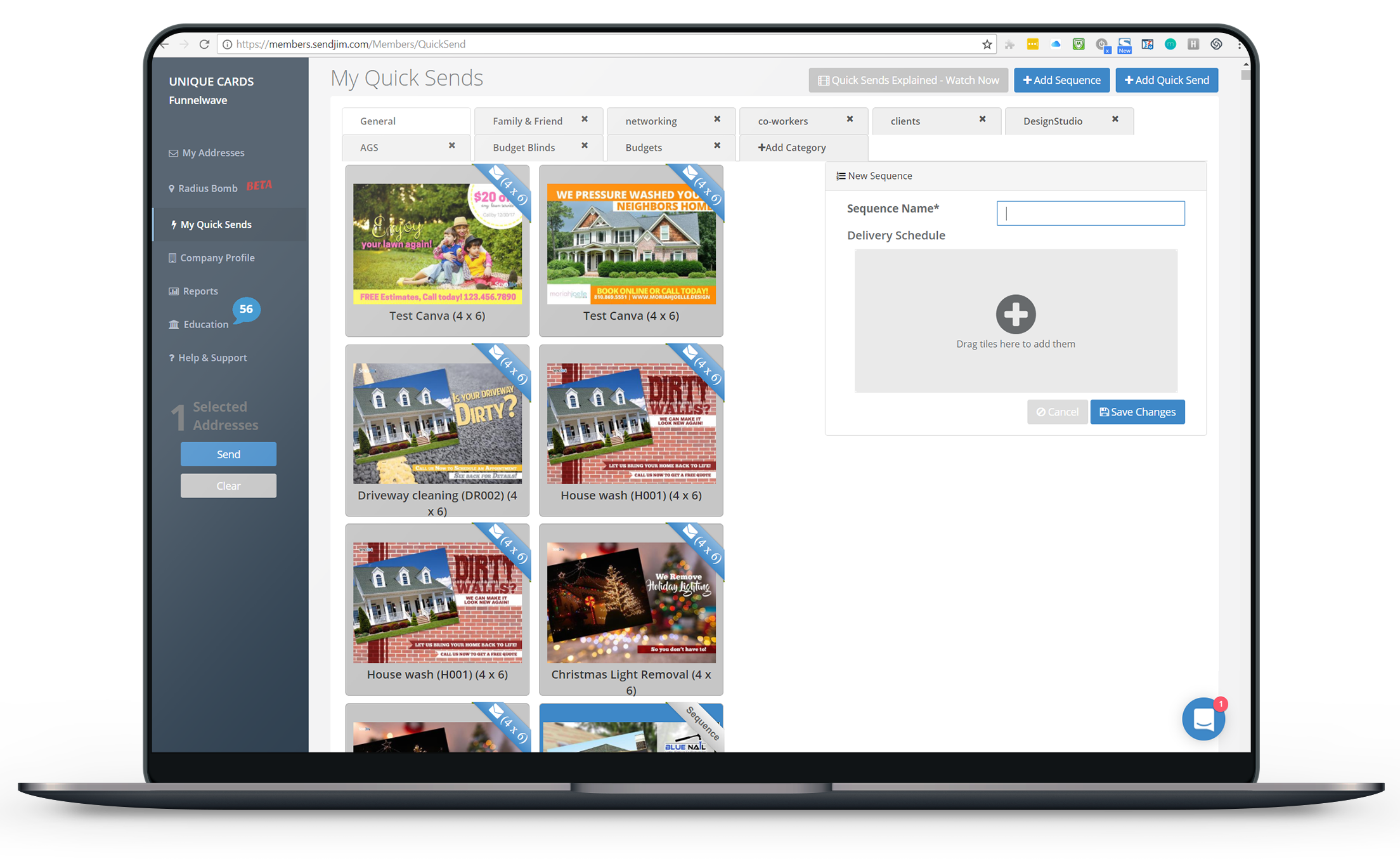The height and width of the screenshot is (859, 1400).
Task: Open the gray puzzle-piece extension
Action: click(x=1009, y=44)
